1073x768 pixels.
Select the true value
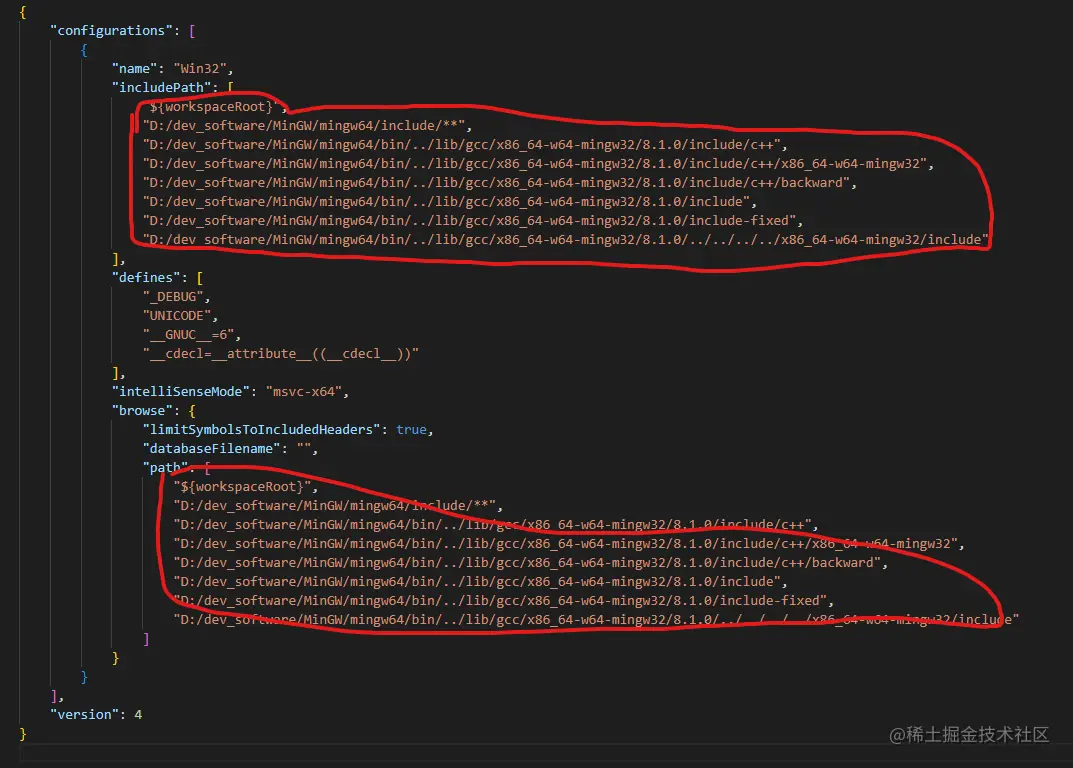coord(411,430)
